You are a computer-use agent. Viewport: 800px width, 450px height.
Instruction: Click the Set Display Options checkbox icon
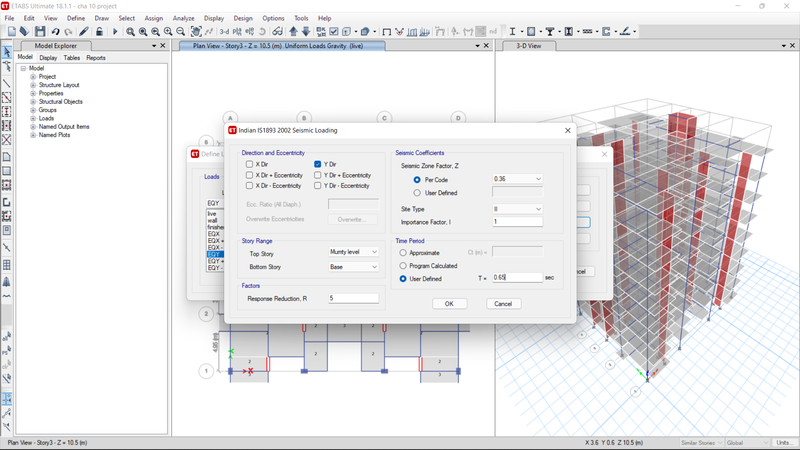[x=334, y=32]
